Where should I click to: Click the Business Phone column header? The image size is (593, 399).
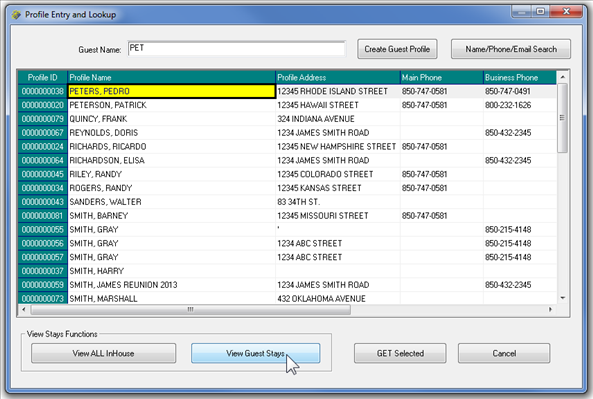520,78
